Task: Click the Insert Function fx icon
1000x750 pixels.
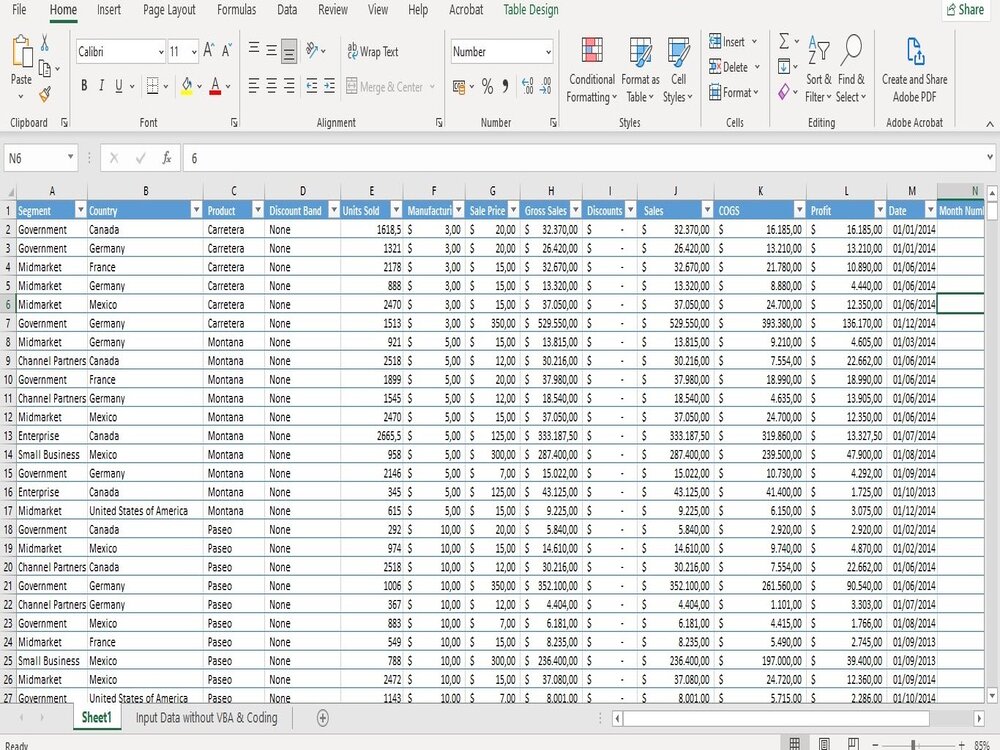Action: (166, 158)
